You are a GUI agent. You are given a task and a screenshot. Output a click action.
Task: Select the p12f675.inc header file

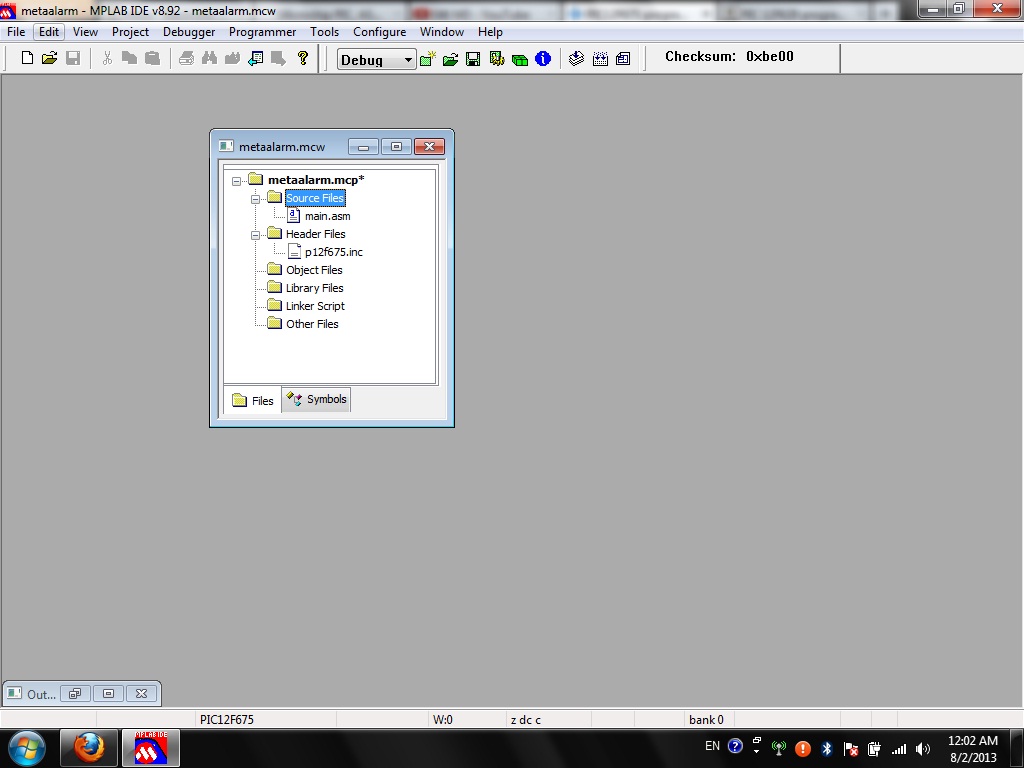(x=334, y=252)
